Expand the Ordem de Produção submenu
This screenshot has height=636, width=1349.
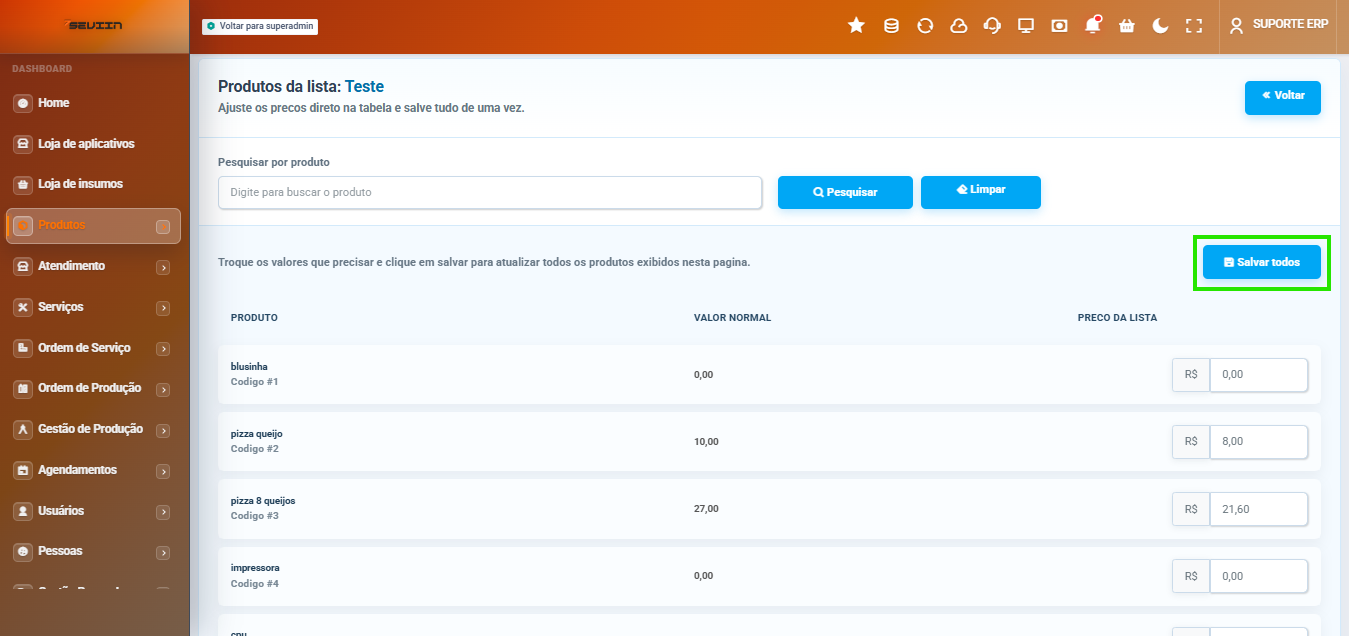pyautogui.click(x=163, y=390)
